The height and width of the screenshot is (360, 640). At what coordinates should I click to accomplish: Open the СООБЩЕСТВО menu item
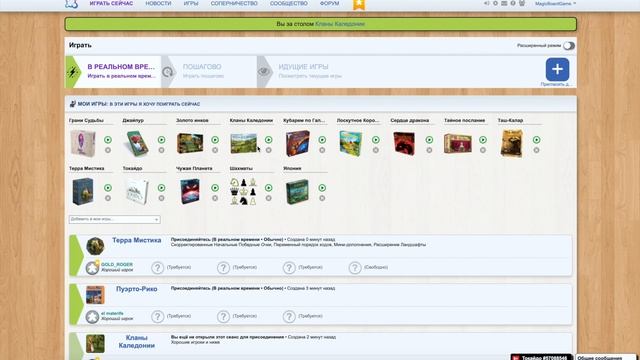(289, 3)
